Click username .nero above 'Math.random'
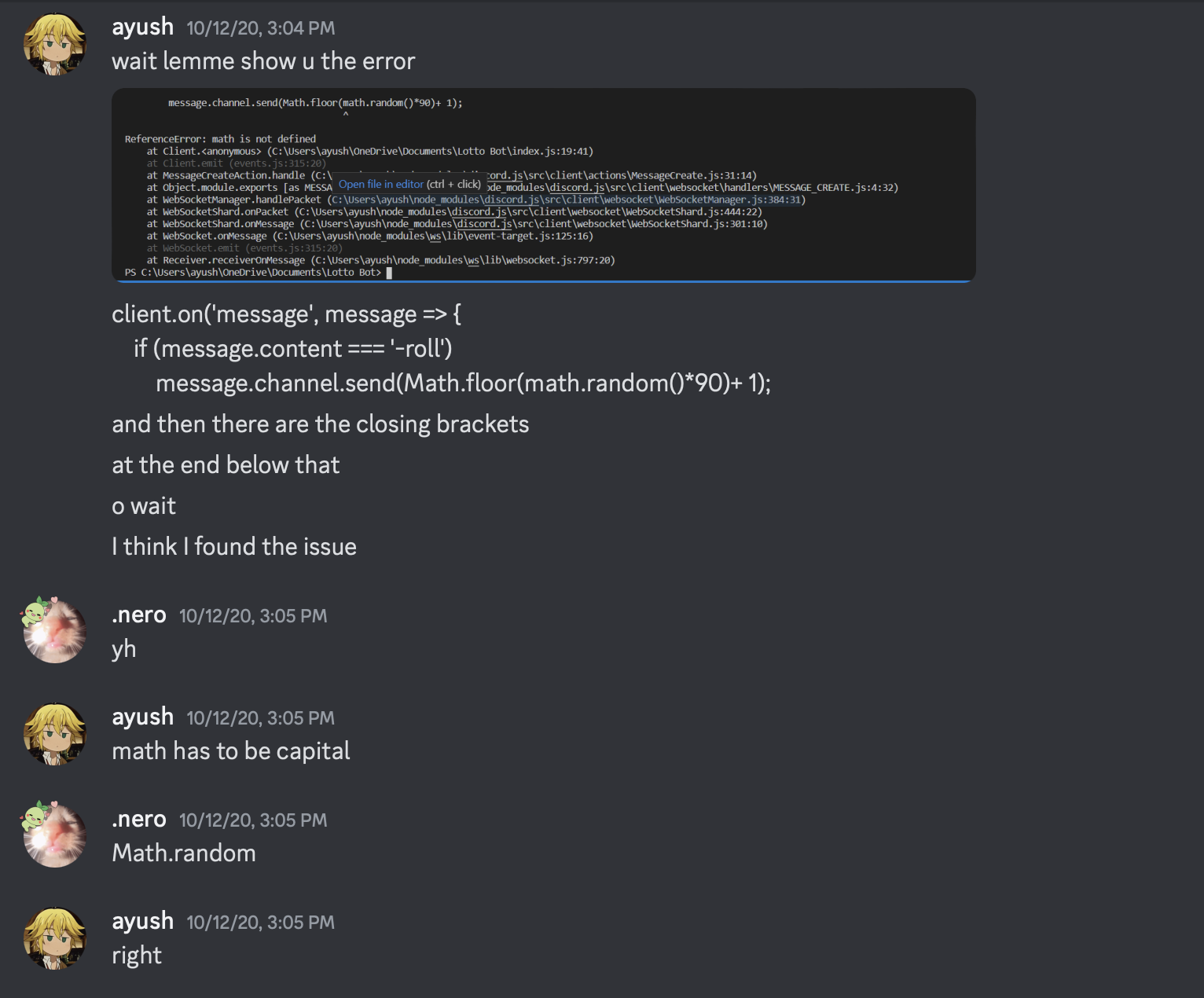 139,820
